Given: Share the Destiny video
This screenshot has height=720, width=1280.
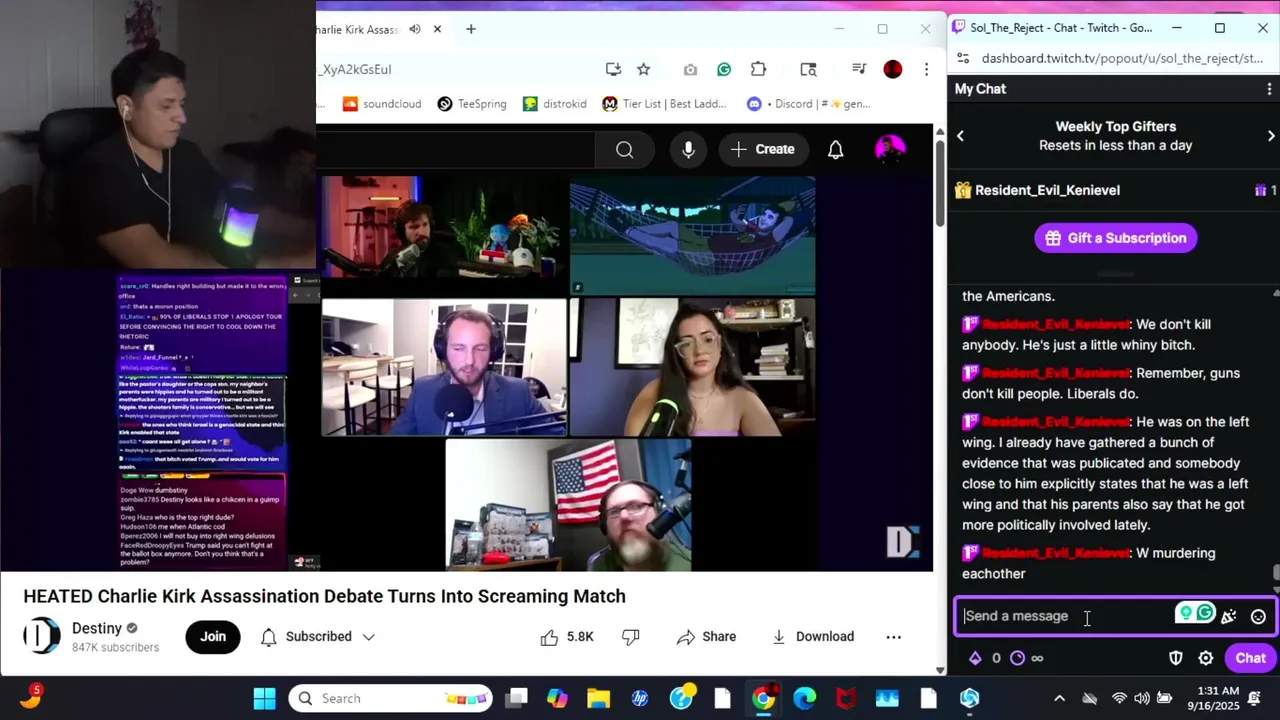Looking at the screenshot, I should (706, 637).
